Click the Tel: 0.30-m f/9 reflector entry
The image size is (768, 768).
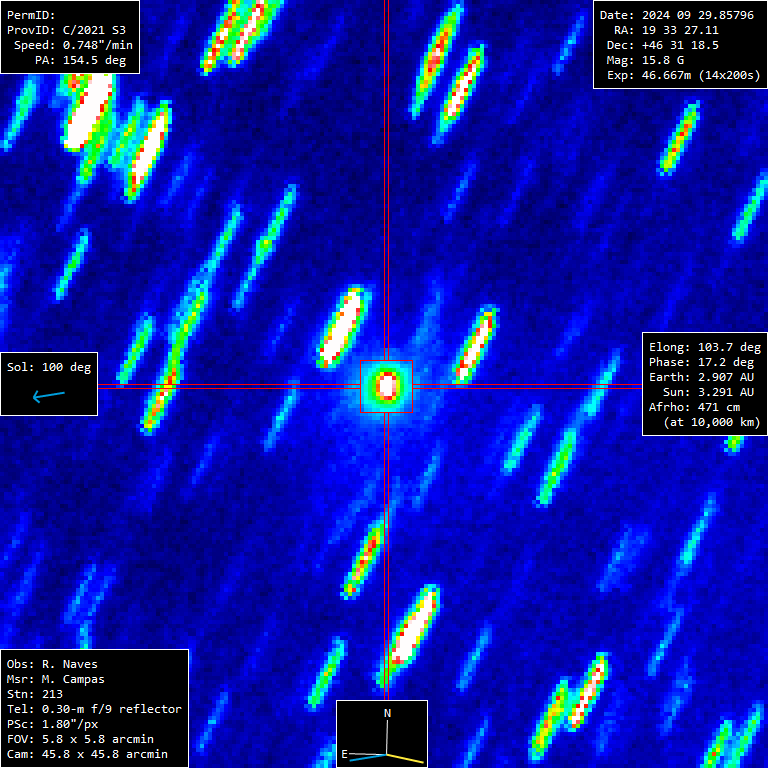(x=94, y=709)
